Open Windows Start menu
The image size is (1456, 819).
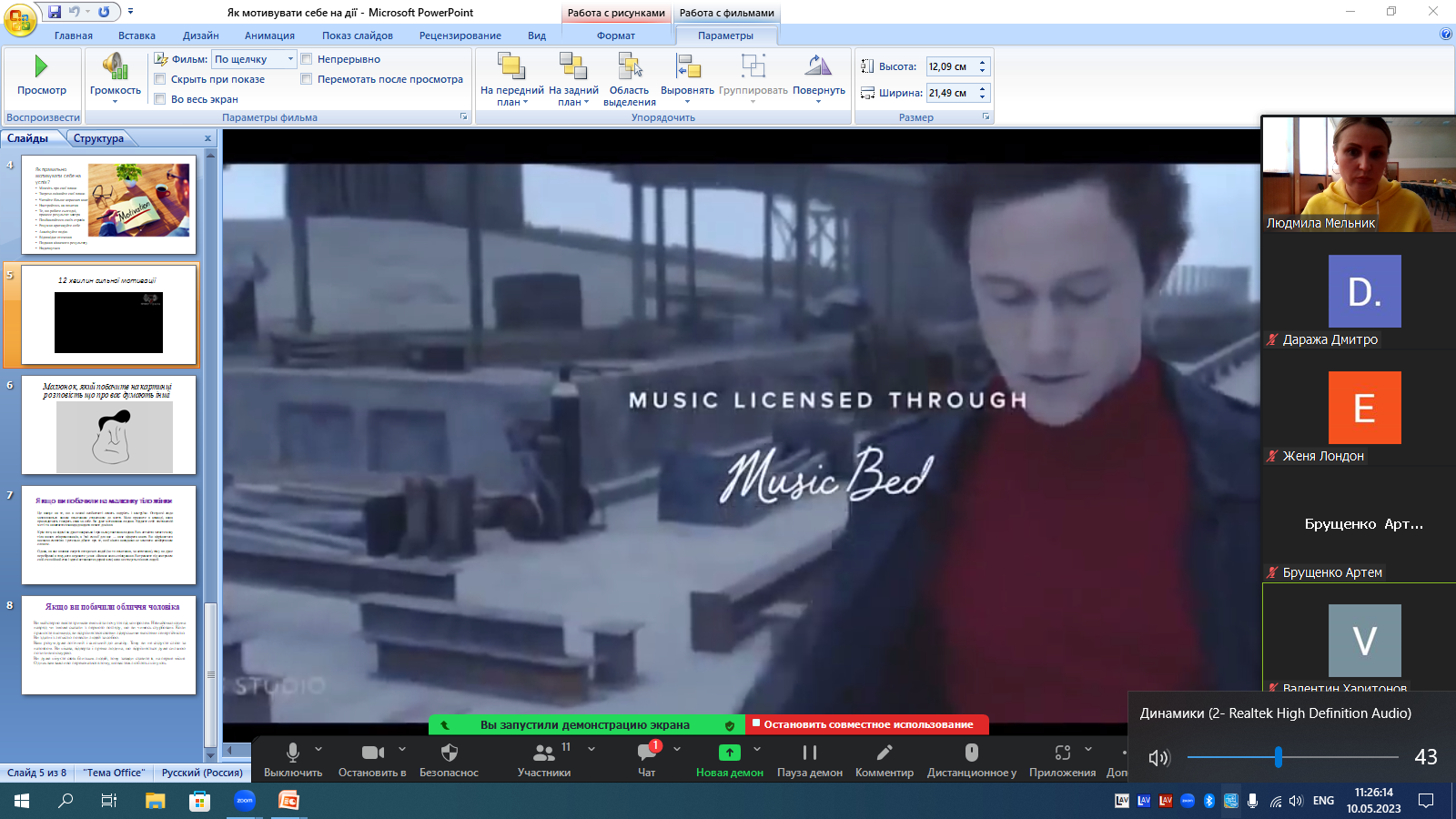point(22,801)
